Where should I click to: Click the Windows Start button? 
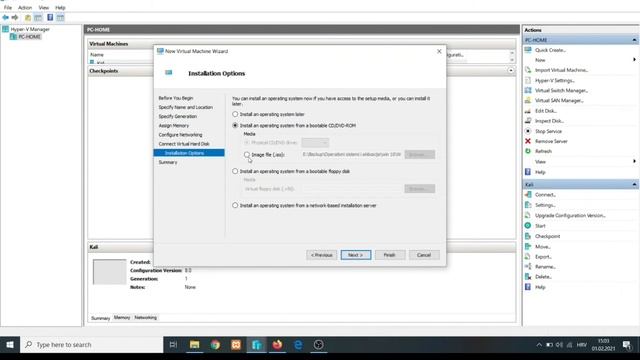(10, 345)
